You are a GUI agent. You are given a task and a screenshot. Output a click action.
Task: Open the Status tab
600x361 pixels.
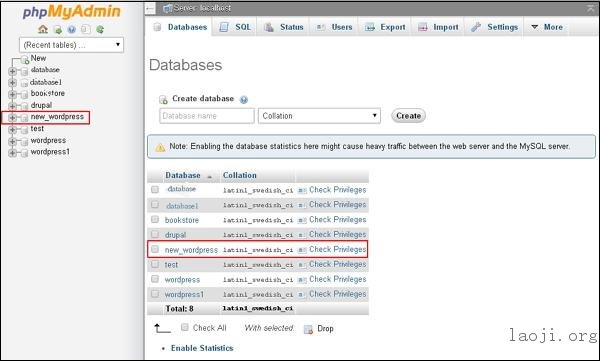tap(284, 27)
